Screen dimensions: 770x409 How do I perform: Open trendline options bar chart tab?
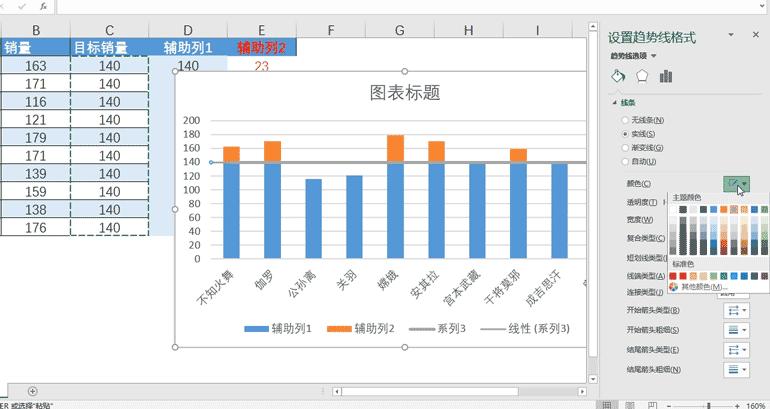pyautogui.click(x=666, y=77)
